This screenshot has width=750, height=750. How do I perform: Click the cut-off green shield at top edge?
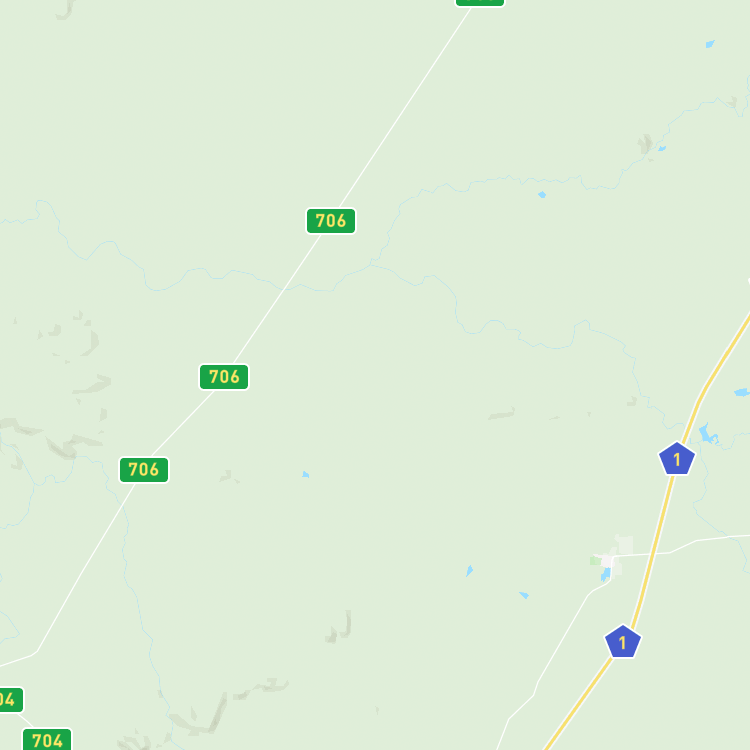point(480,2)
